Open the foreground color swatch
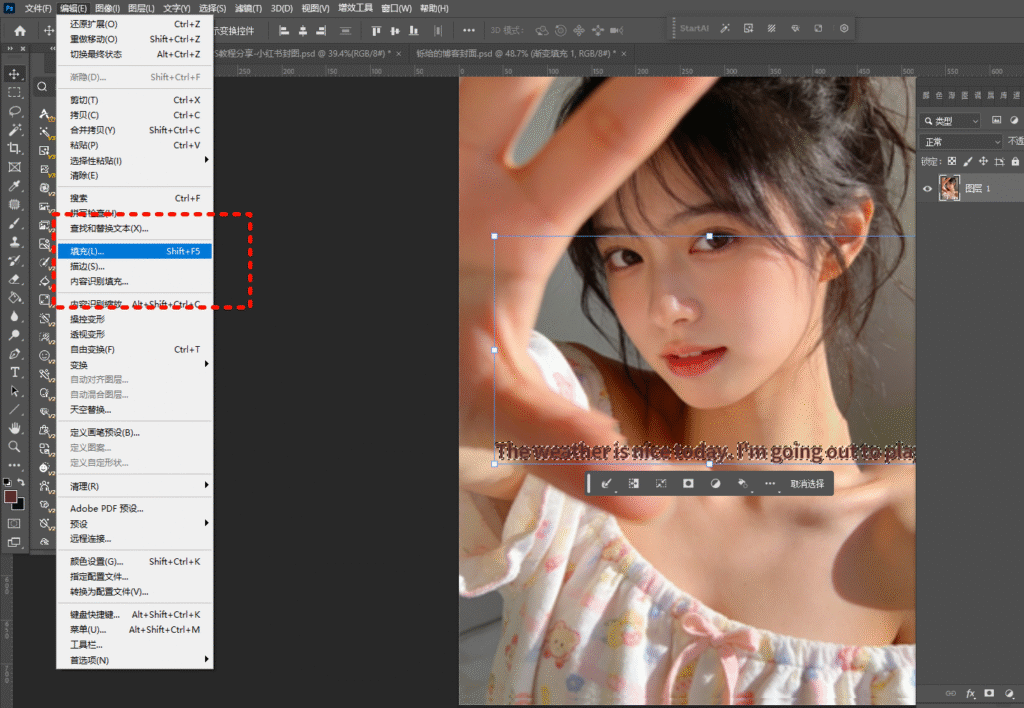 tap(11, 496)
